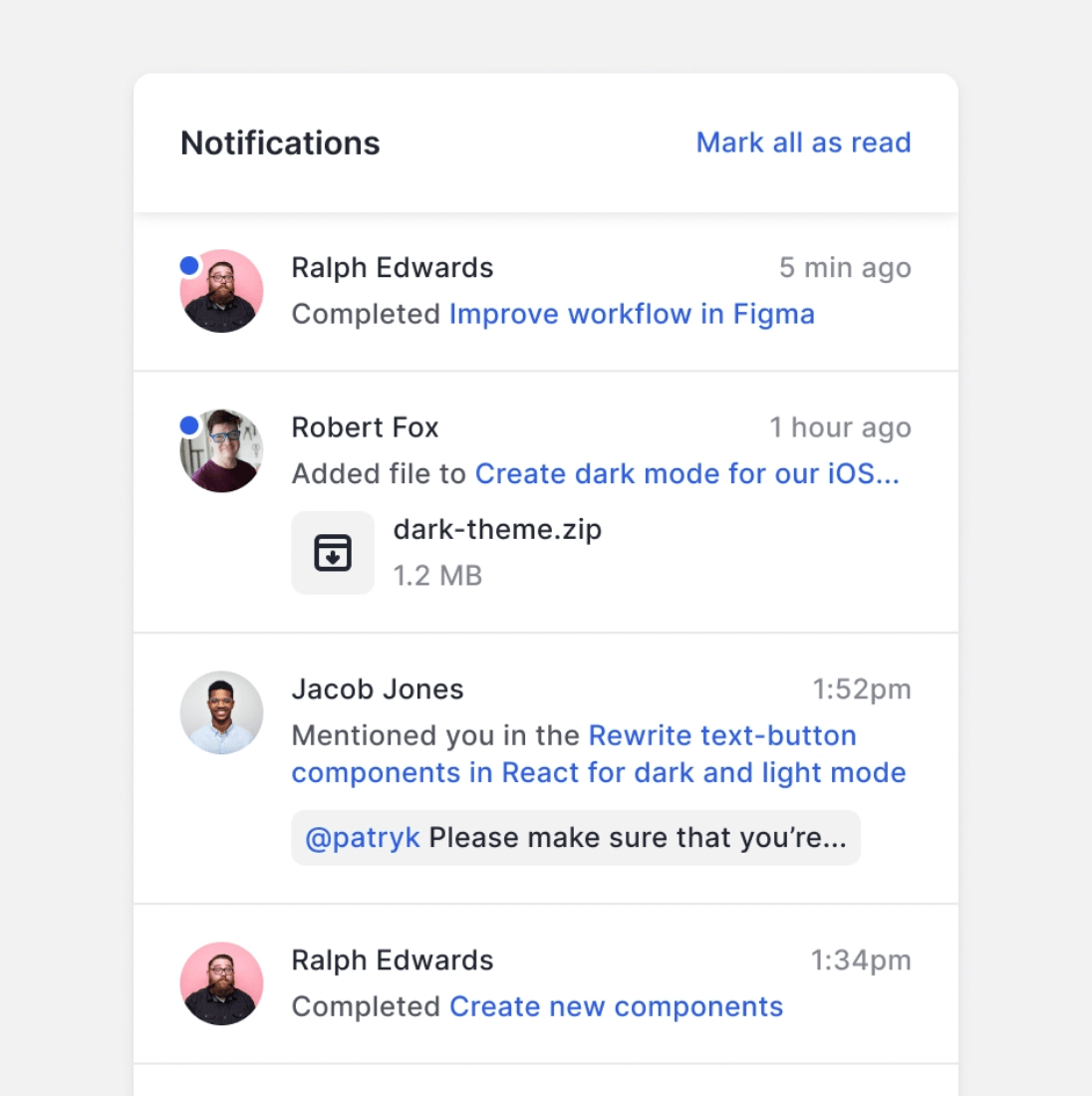Image resolution: width=1092 pixels, height=1096 pixels.
Task: Click Ralph Edwards' avatar in first notification
Action: pyautogui.click(x=222, y=291)
